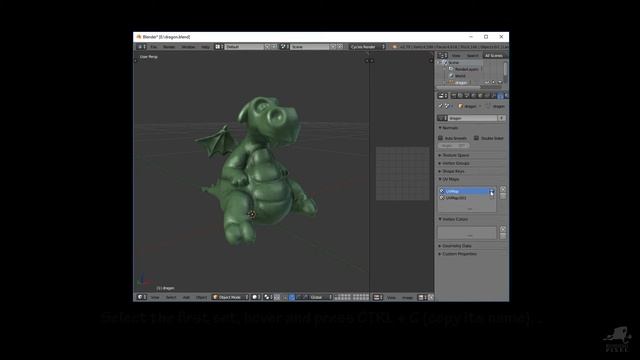Open the Object properties tab icon
This screenshot has width=640, height=360.
[480, 96]
